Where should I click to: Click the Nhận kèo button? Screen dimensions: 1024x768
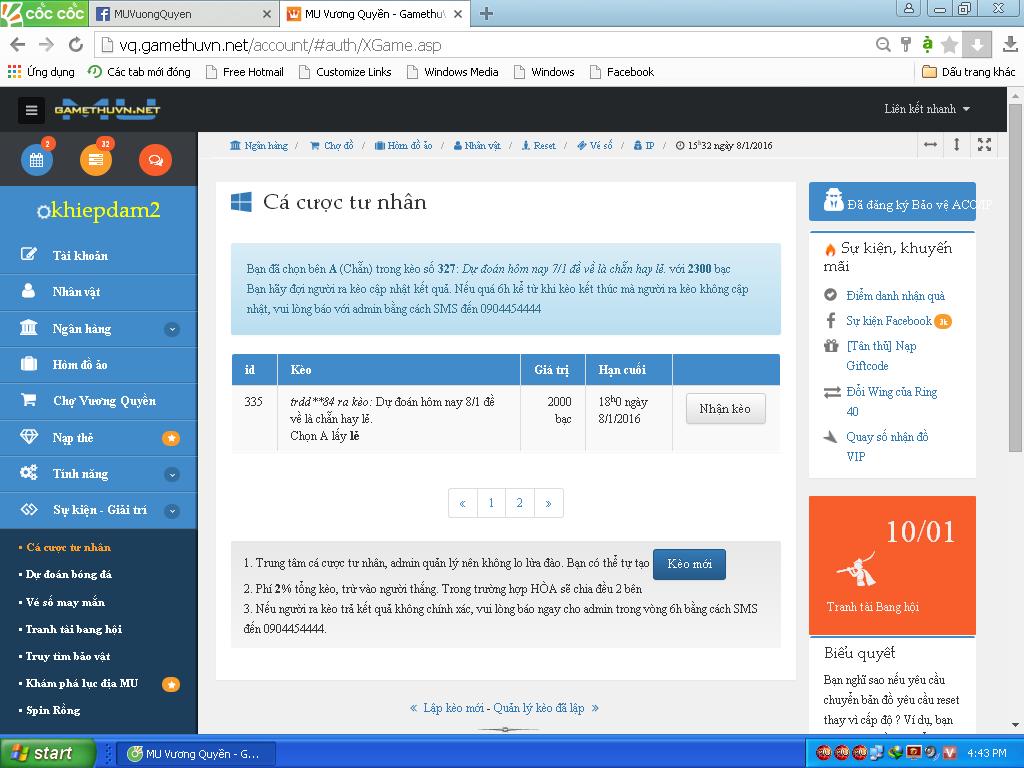(x=725, y=409)
